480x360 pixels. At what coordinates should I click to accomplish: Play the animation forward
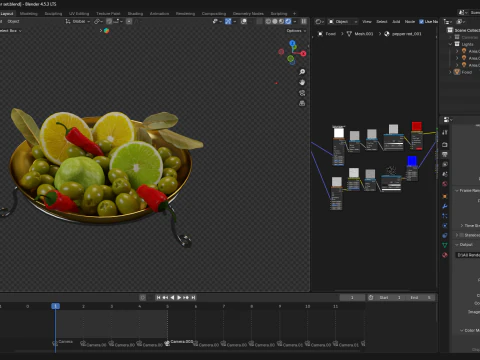[x=179, y=297]
